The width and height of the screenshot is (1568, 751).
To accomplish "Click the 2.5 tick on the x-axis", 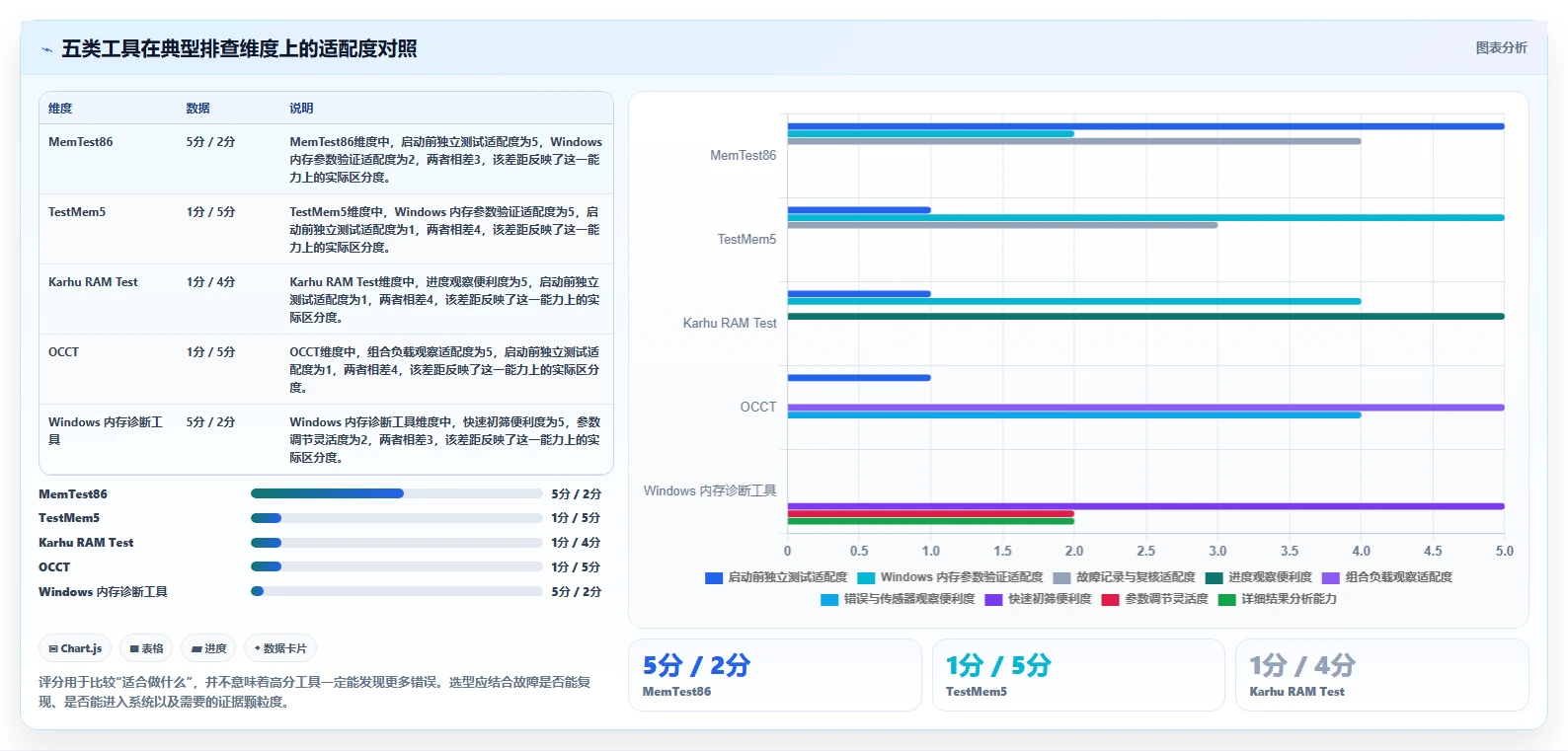I will coord(1145,552).
